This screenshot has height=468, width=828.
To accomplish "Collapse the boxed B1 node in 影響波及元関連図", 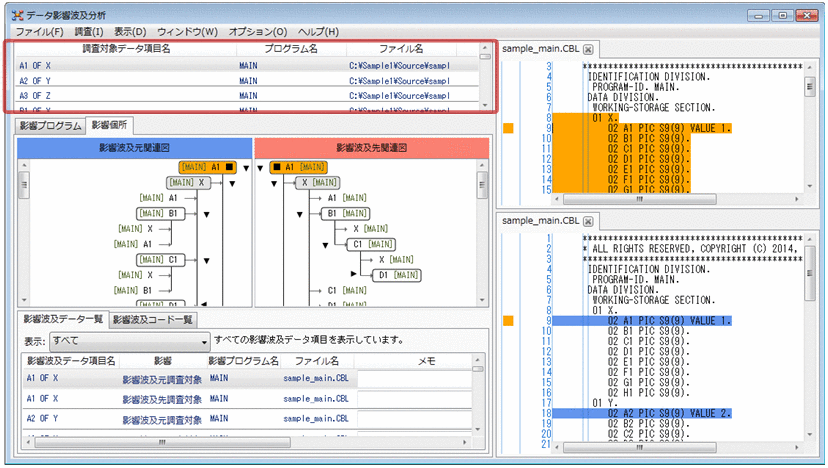I will click(206, 214).
